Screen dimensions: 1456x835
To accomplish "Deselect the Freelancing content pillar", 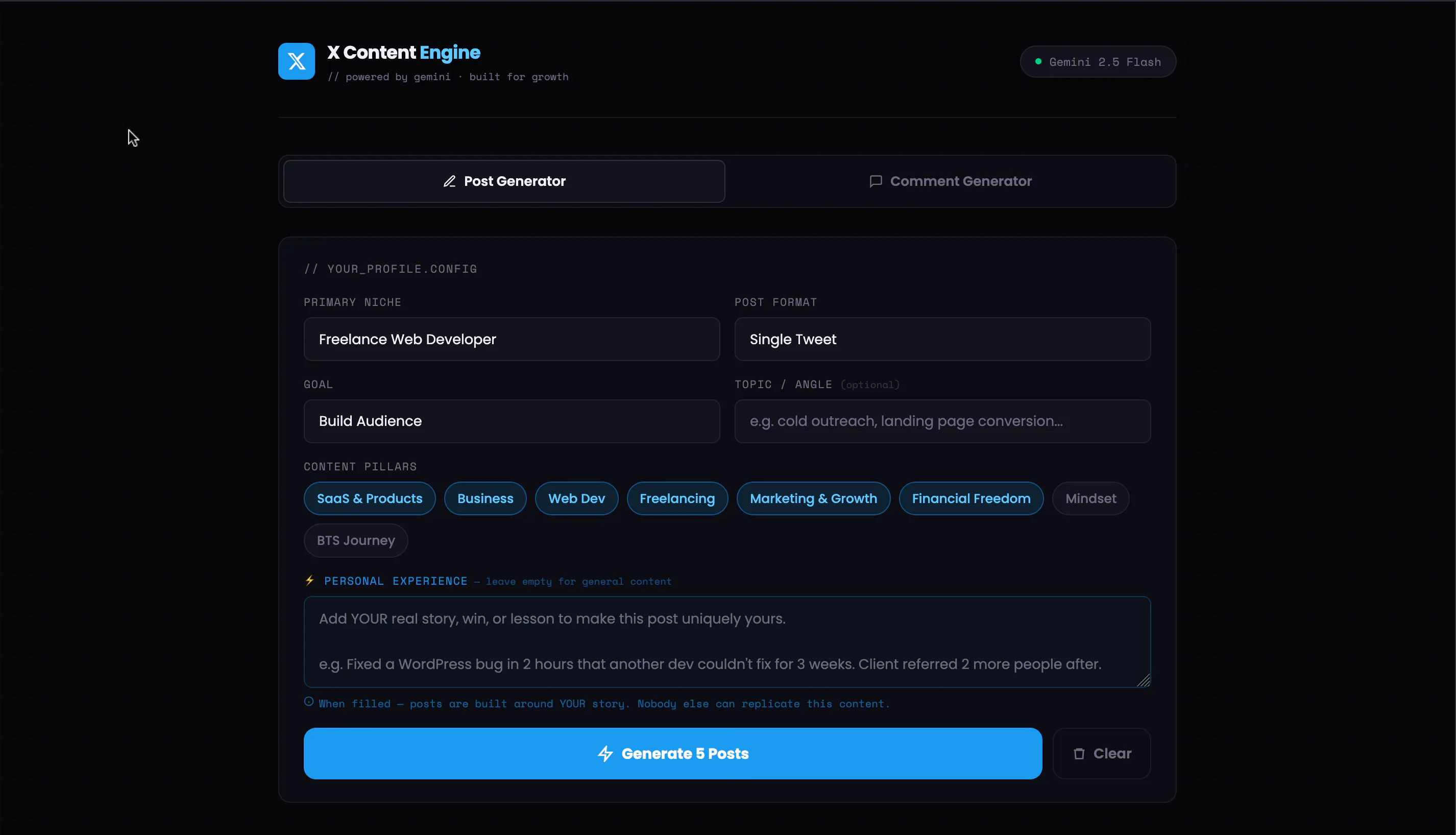I will 677,498.
